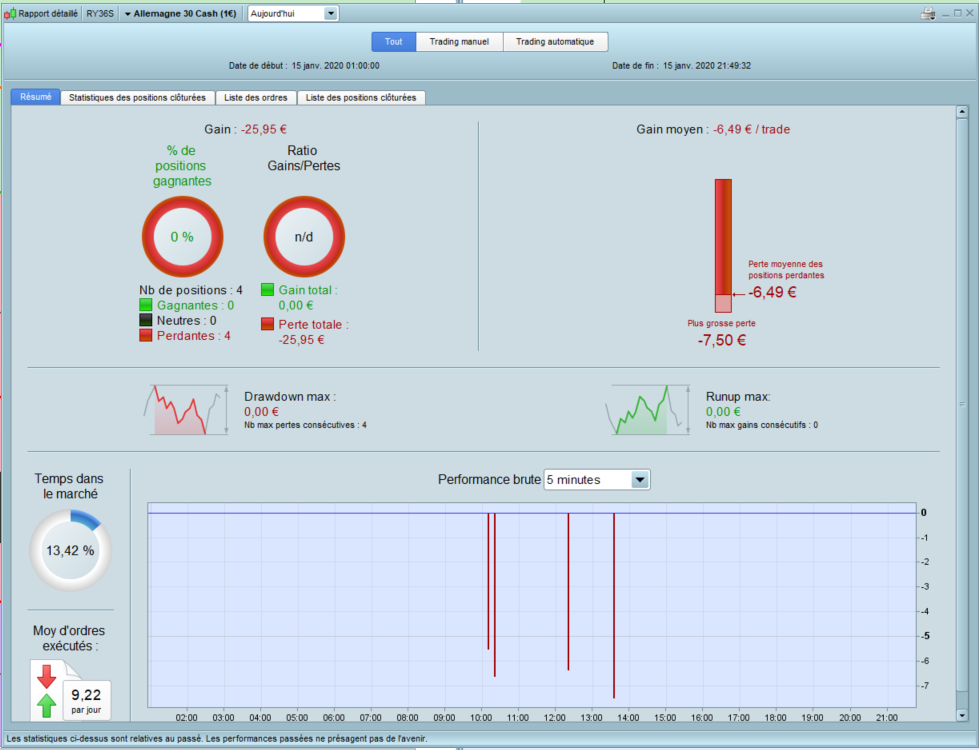Open Statistiques des positions clôturées tab

[x=137, y=97]
